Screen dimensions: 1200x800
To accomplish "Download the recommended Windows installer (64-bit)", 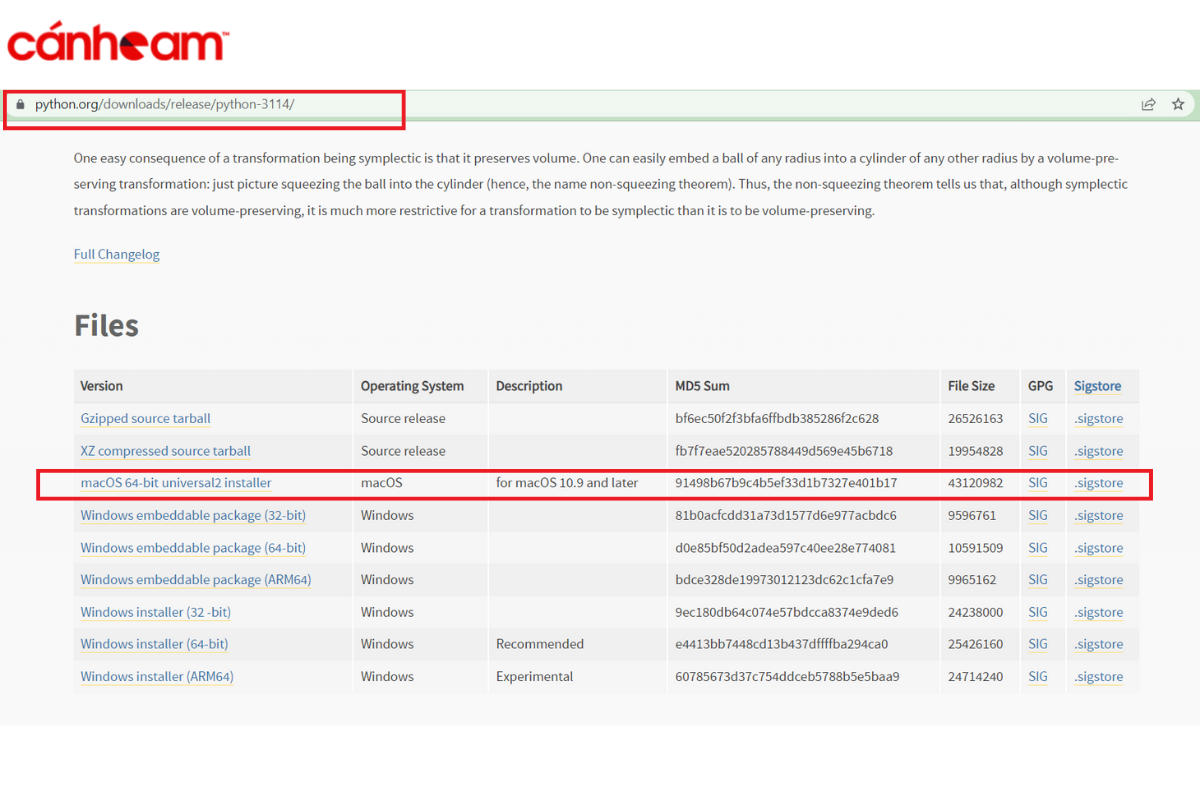I will pos(154,644).
